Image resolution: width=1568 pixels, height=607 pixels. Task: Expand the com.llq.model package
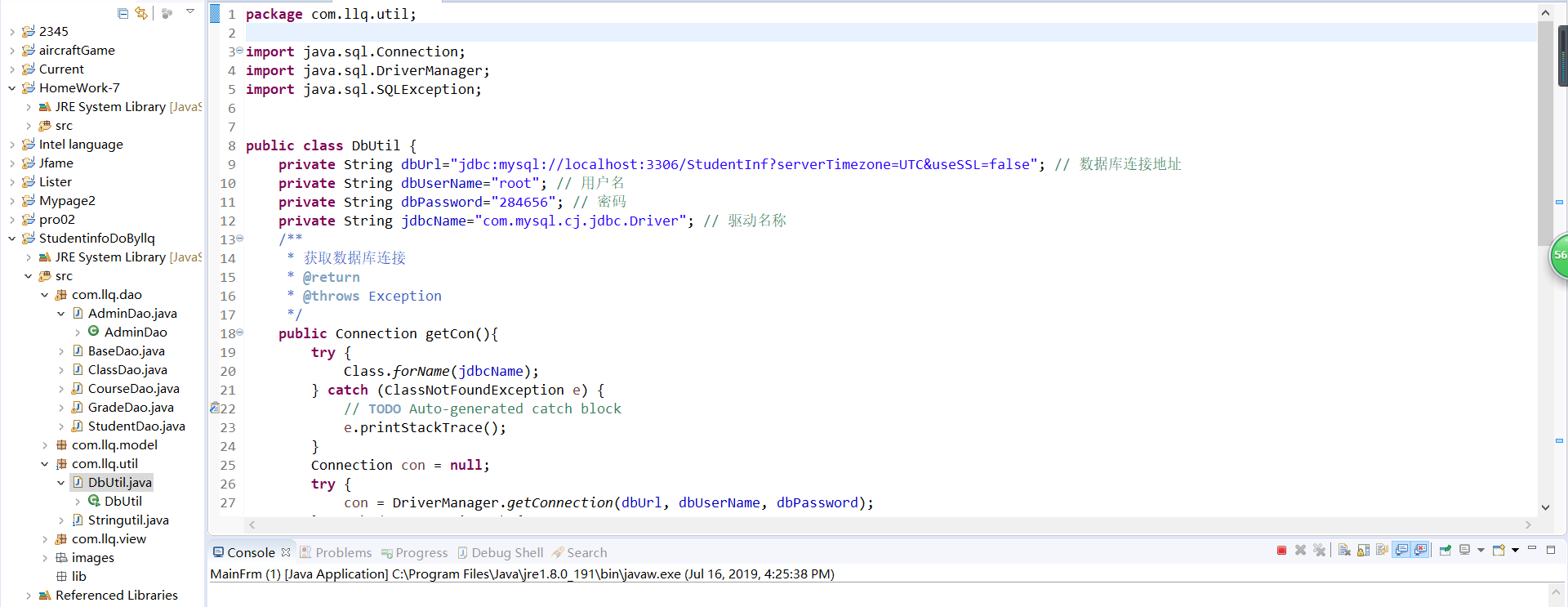(x=45, y=445)
